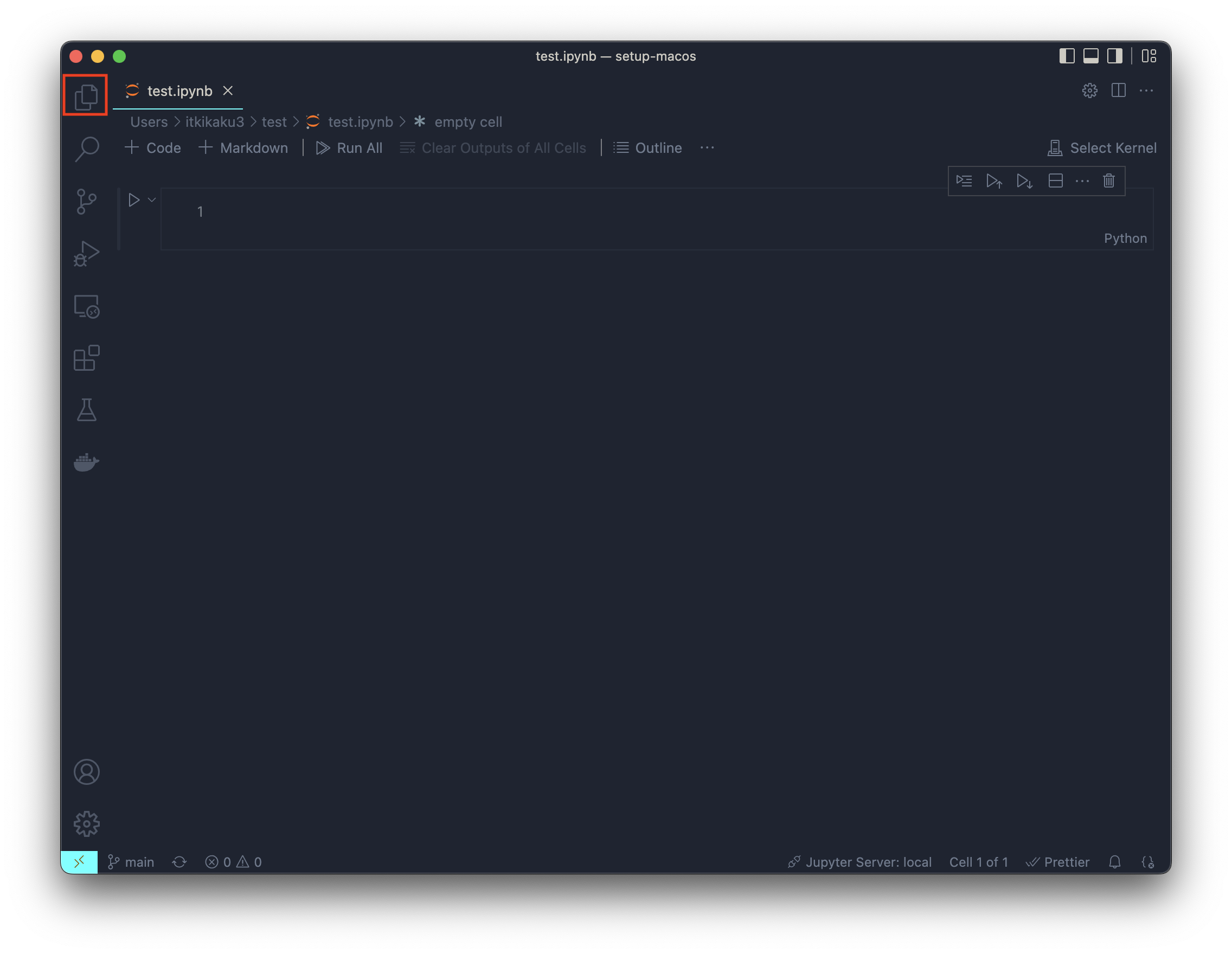Viewport: 1232px width, 954px height.
Task: Toggle the primary side bar layout button
Action: click(1066, 56)
